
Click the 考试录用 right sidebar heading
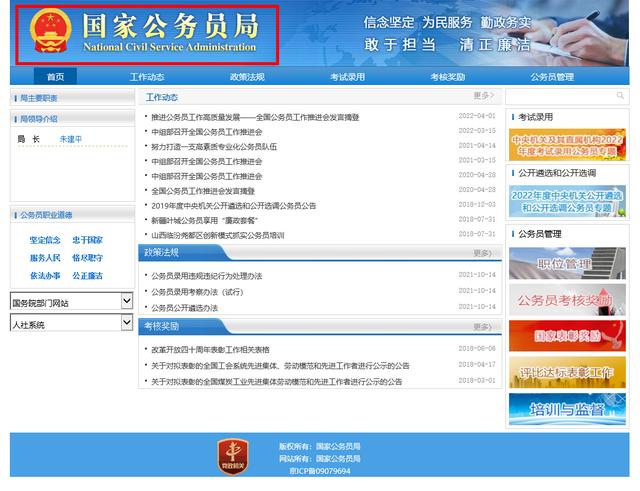536,117
